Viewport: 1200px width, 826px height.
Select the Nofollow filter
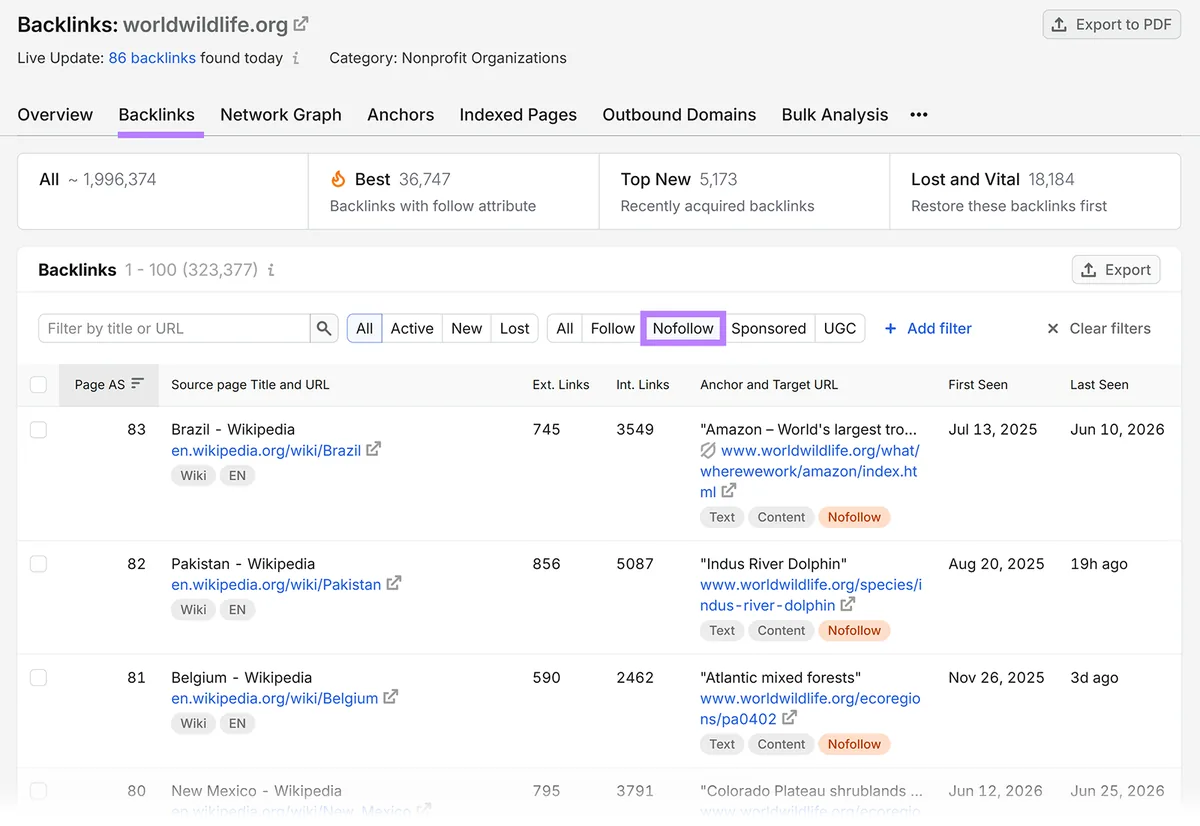tap(683, 328)
